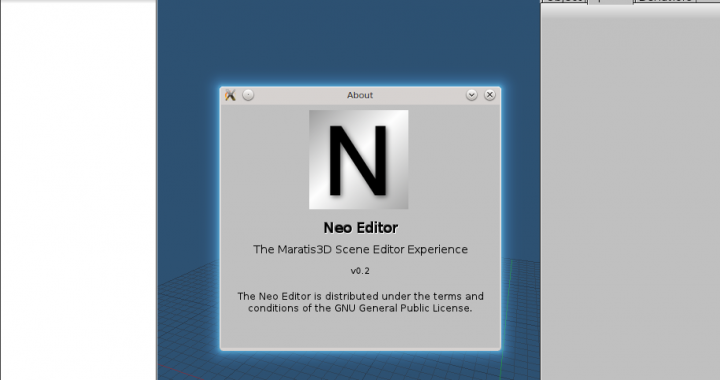Shade the About dialog with down-arrow button
Viewport: 720px width, 380px height.
click(472, 95)
